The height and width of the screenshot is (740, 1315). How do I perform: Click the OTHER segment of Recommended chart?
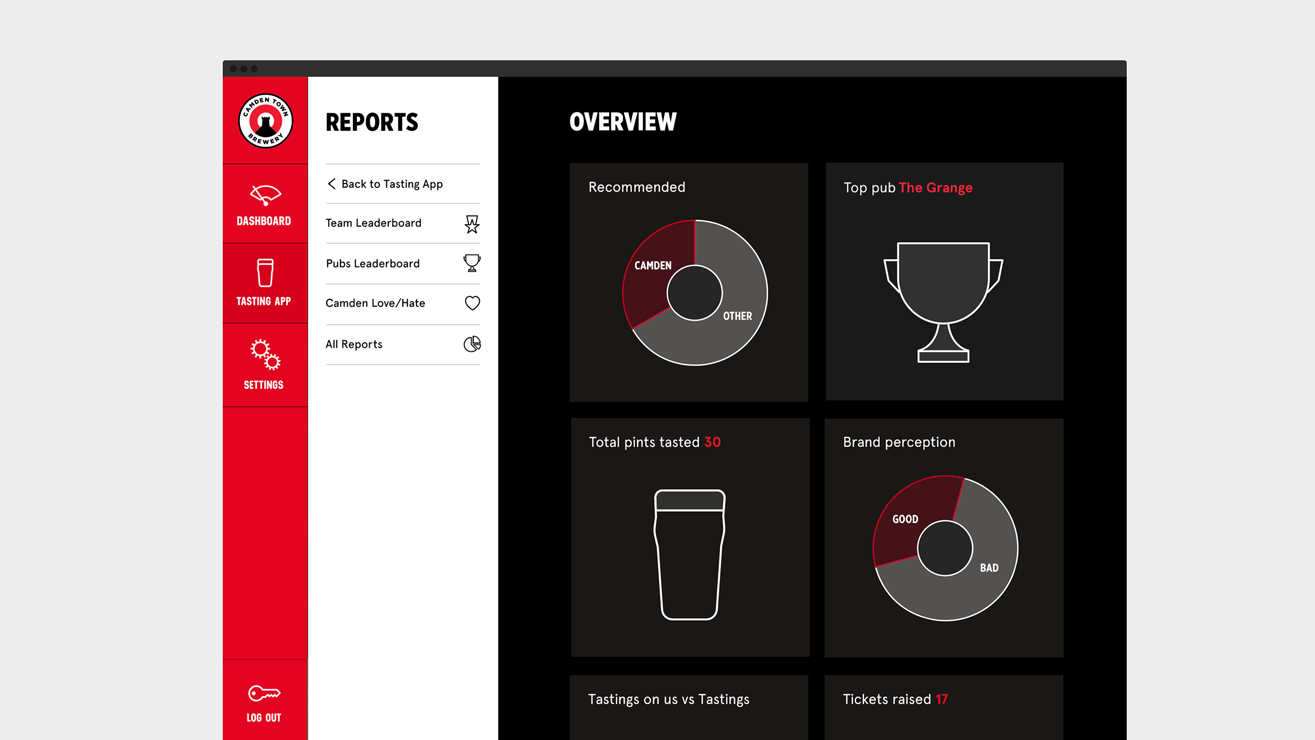tap(737, 316)
